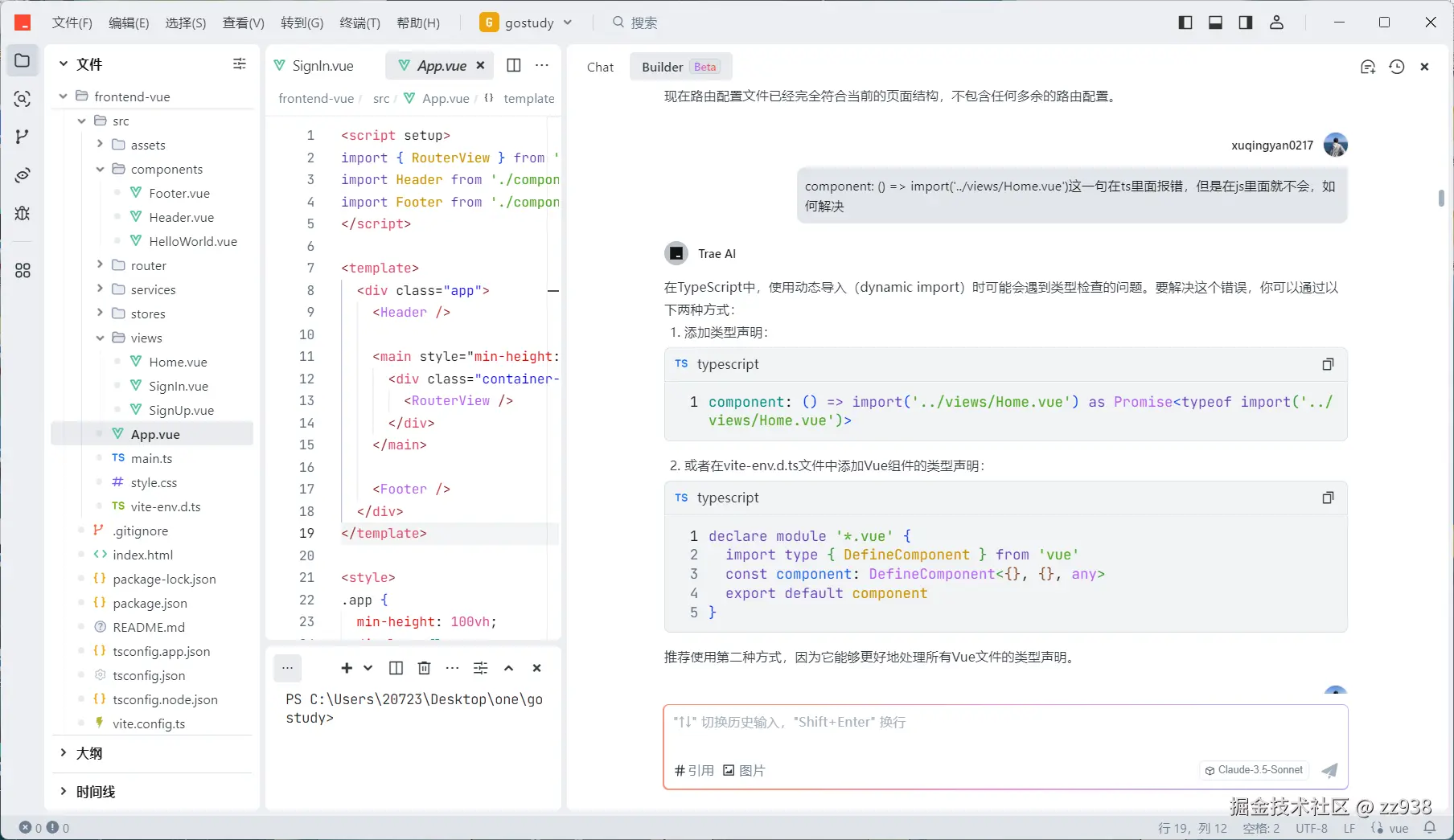
Task: Click the chat panel scrollbar thumb
Action: click(x=1441, y=198)
